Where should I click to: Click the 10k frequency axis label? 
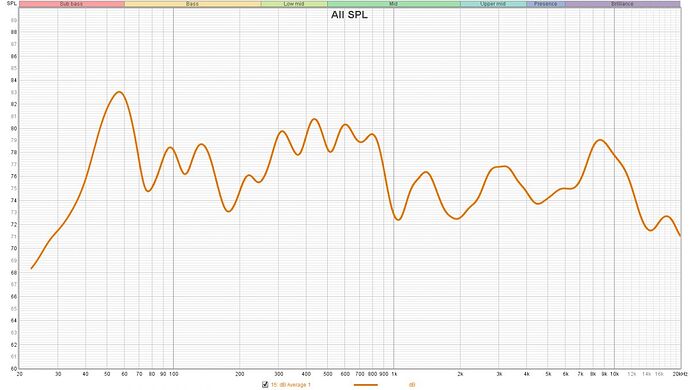[x=615, y=374]
